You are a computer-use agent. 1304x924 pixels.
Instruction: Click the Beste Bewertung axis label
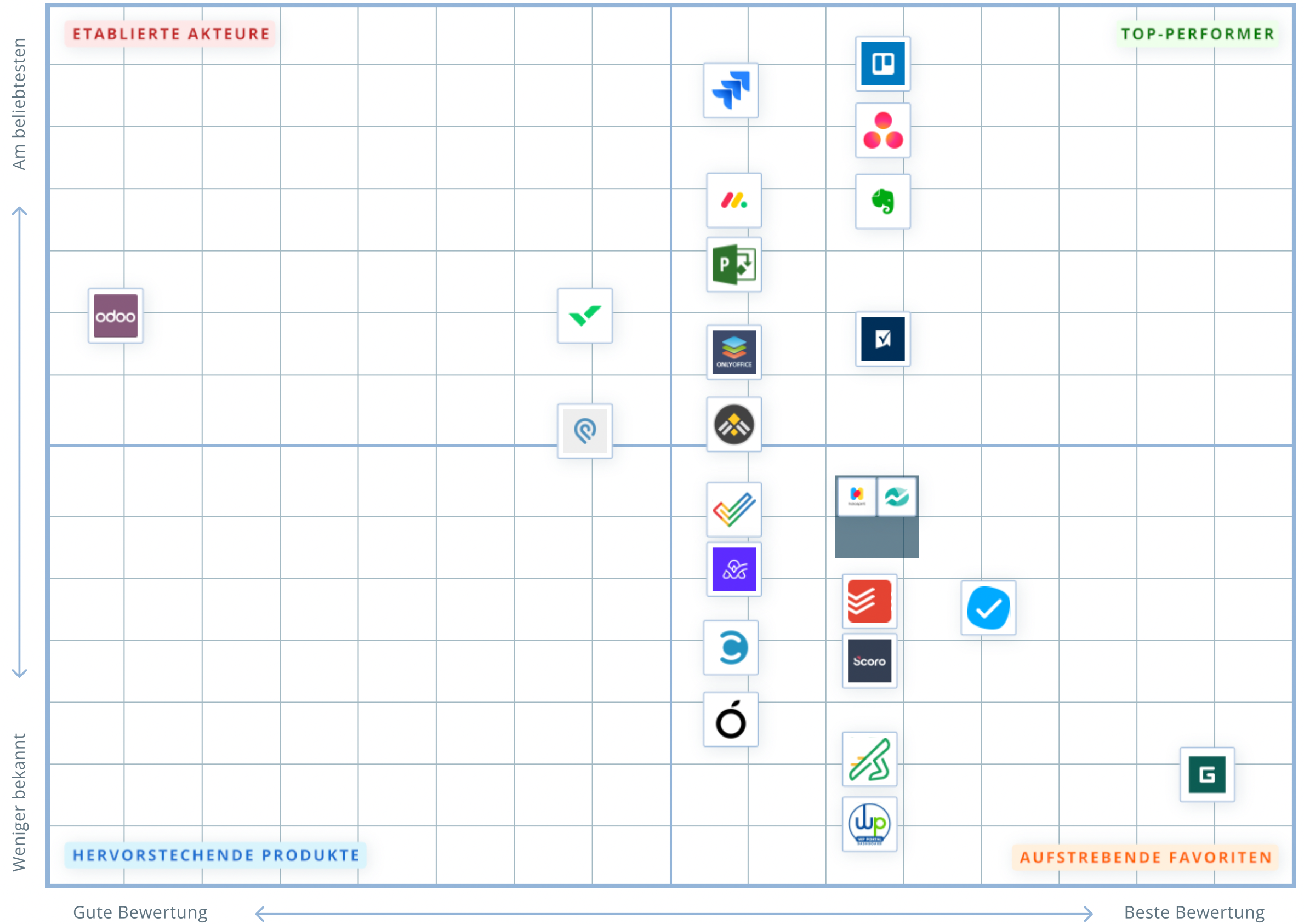(1194, 912)
